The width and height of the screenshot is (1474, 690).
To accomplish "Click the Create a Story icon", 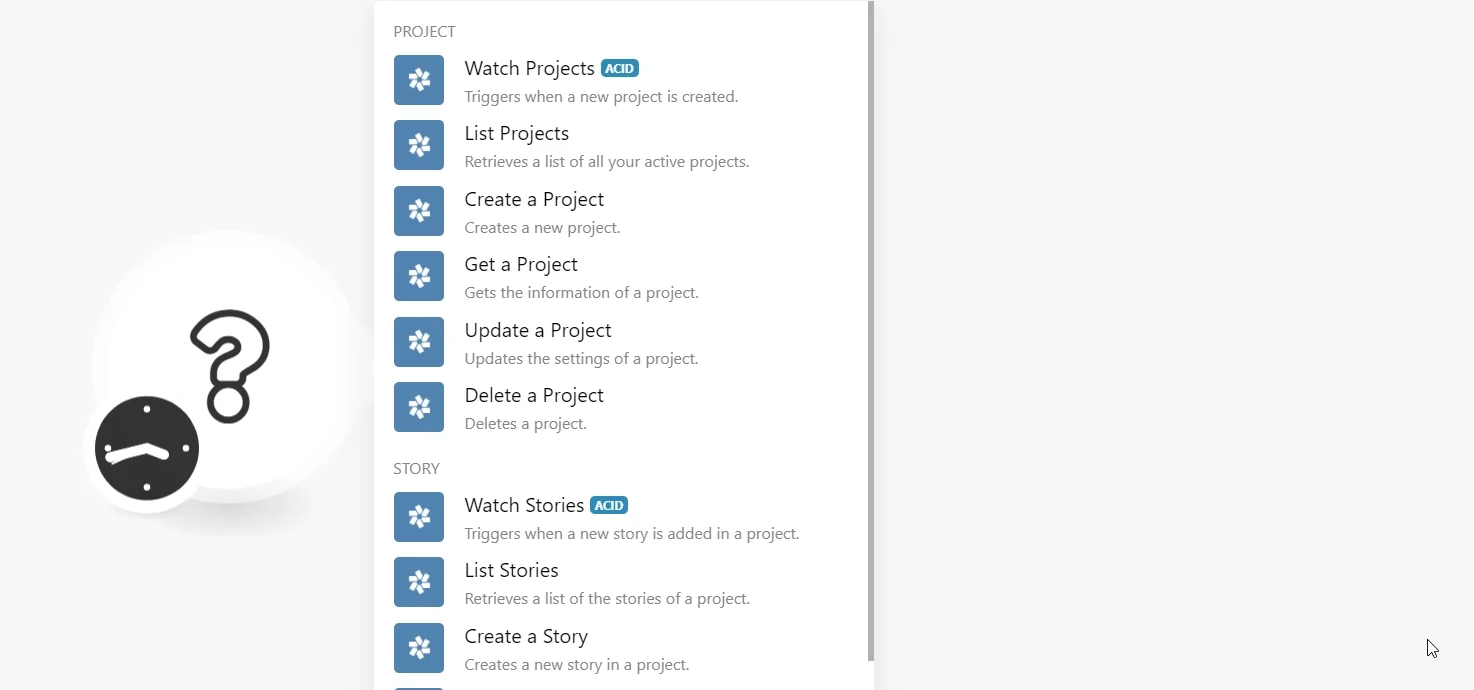I will (x=419, y=648).
